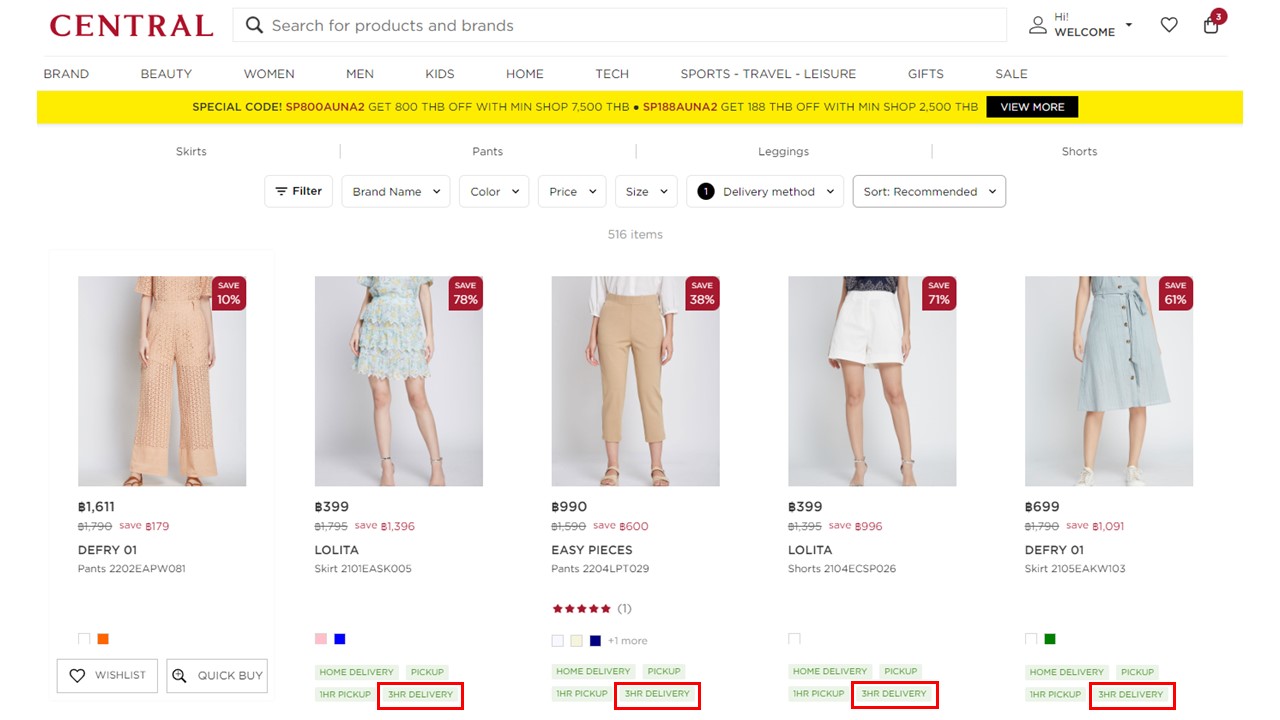
Task: Switch to the Skirts category tab
Action: pos(191,152)
